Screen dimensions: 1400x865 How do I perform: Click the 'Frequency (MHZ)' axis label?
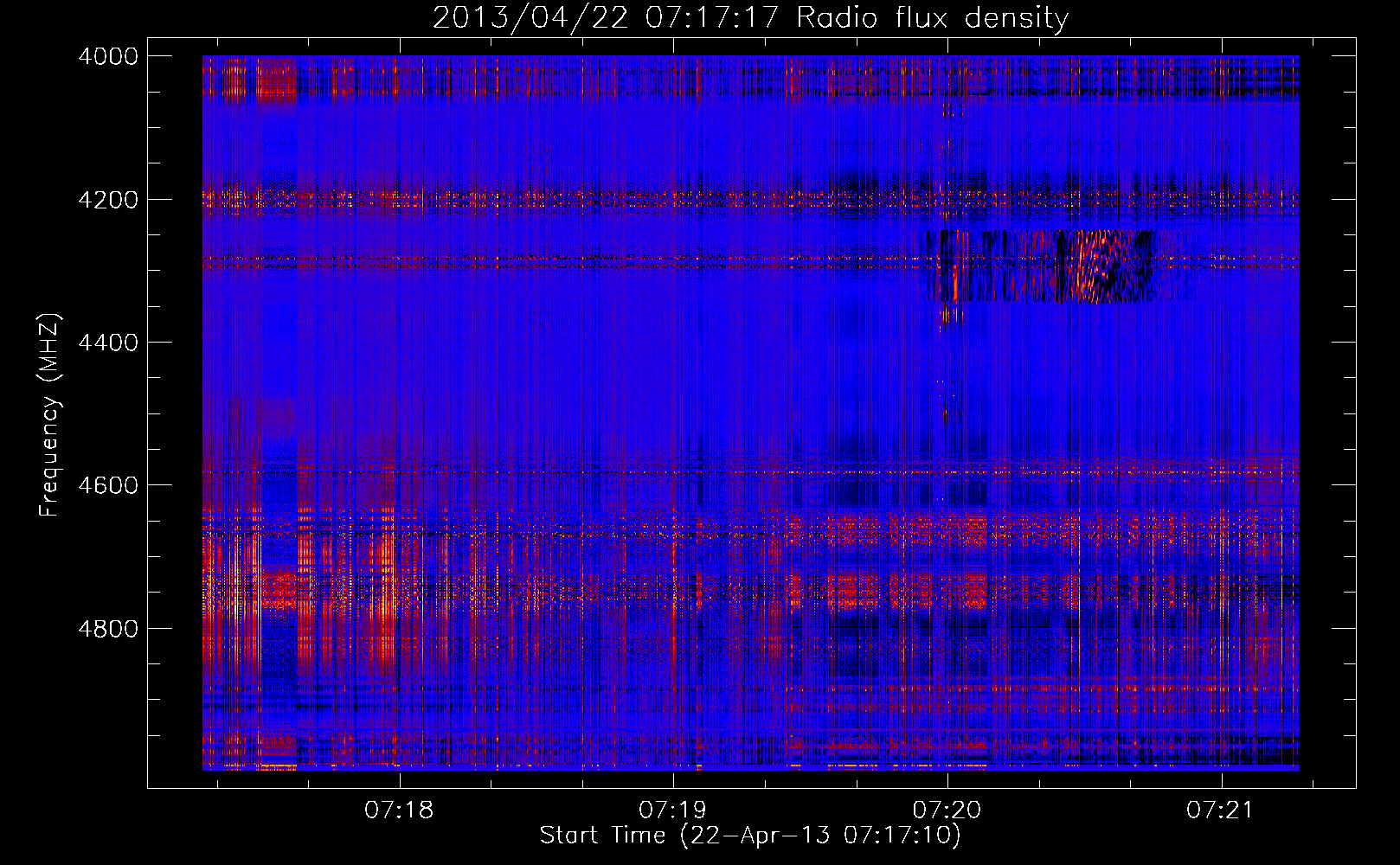pos(49,415)
